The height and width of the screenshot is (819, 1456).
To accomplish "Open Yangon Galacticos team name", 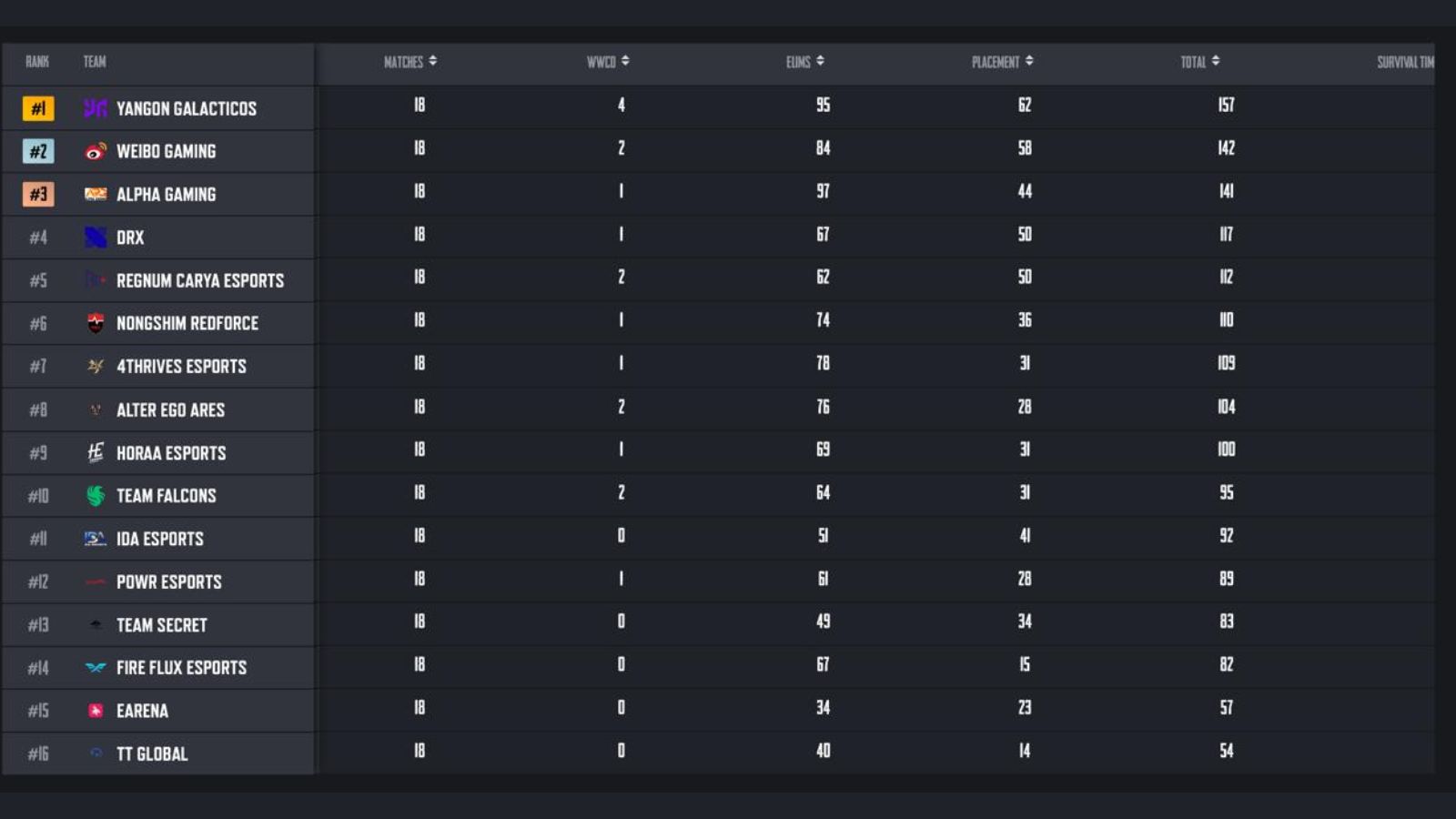I will (187, 108).
